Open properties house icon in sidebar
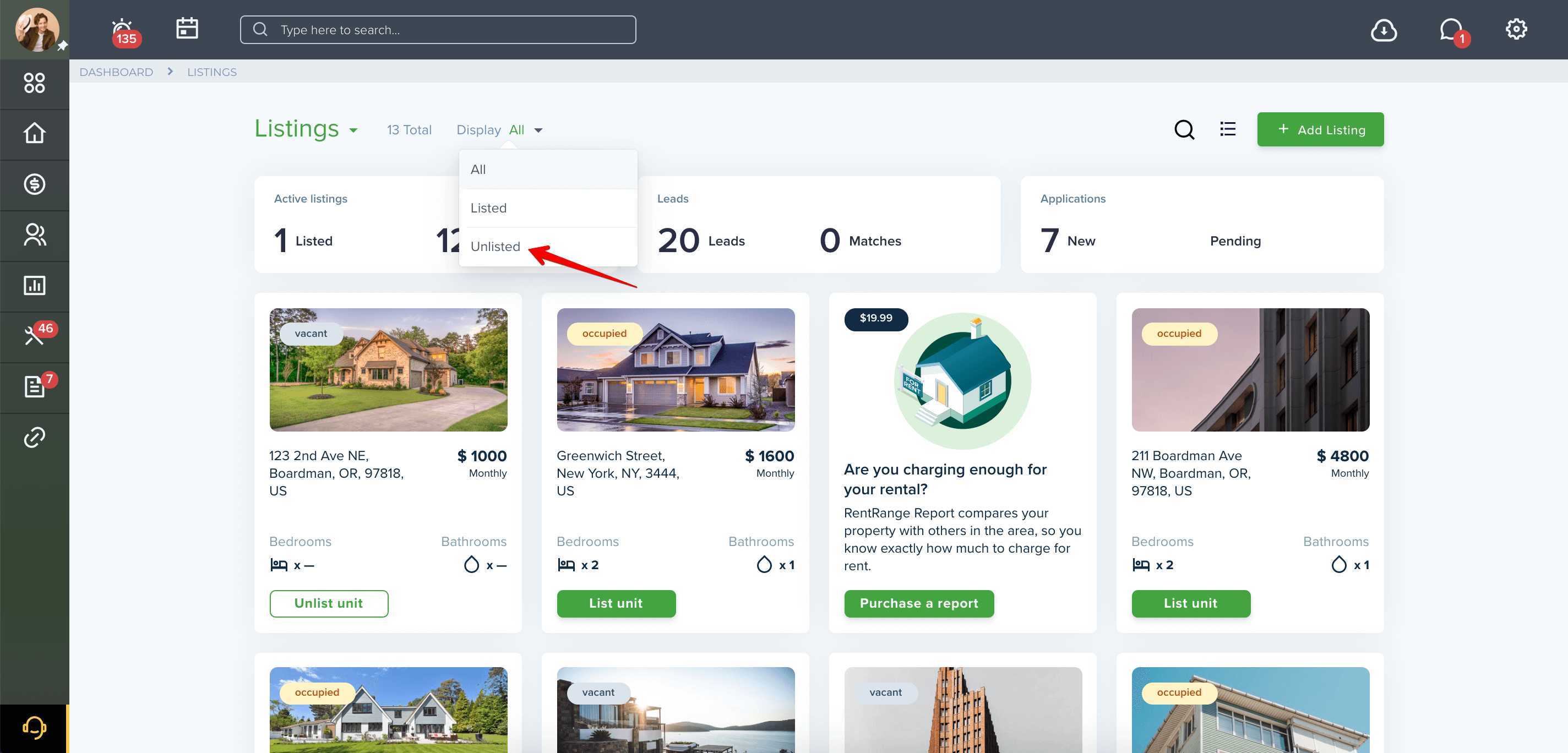 coord(35,133)
